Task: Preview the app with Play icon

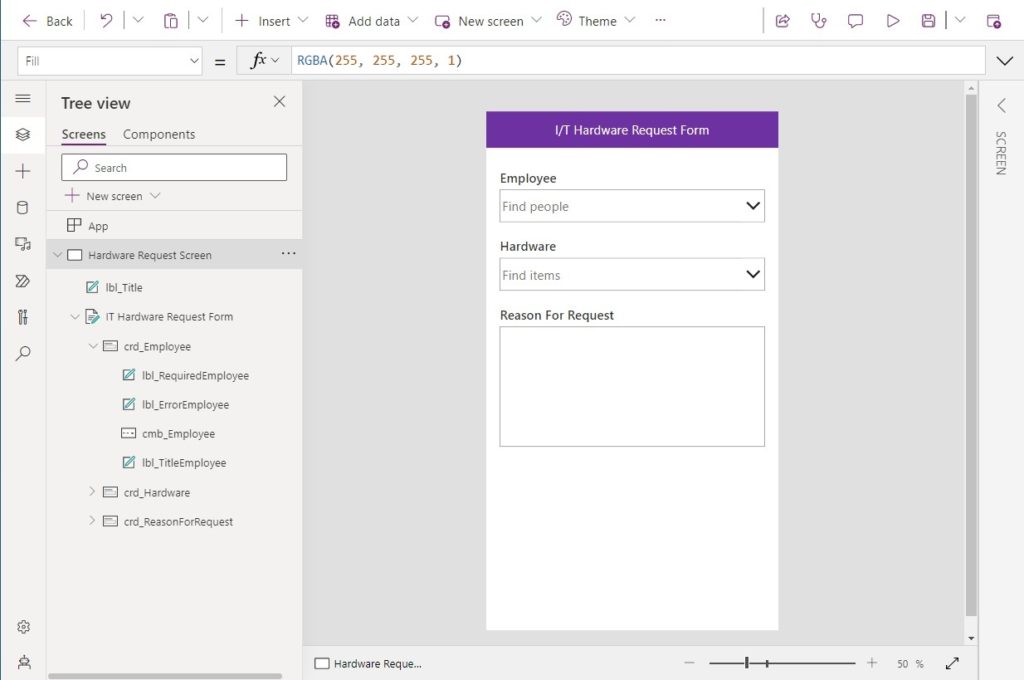Action: (x=892, y=21)
